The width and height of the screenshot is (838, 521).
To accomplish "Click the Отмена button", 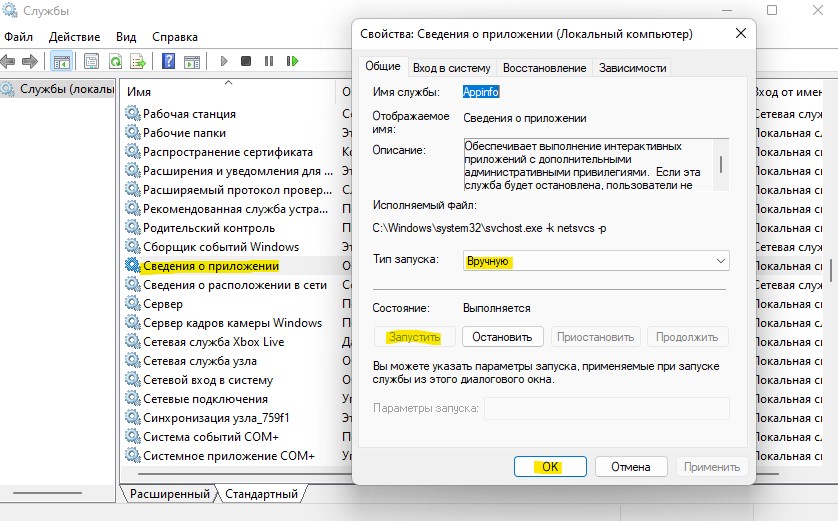I will (631, 466).
